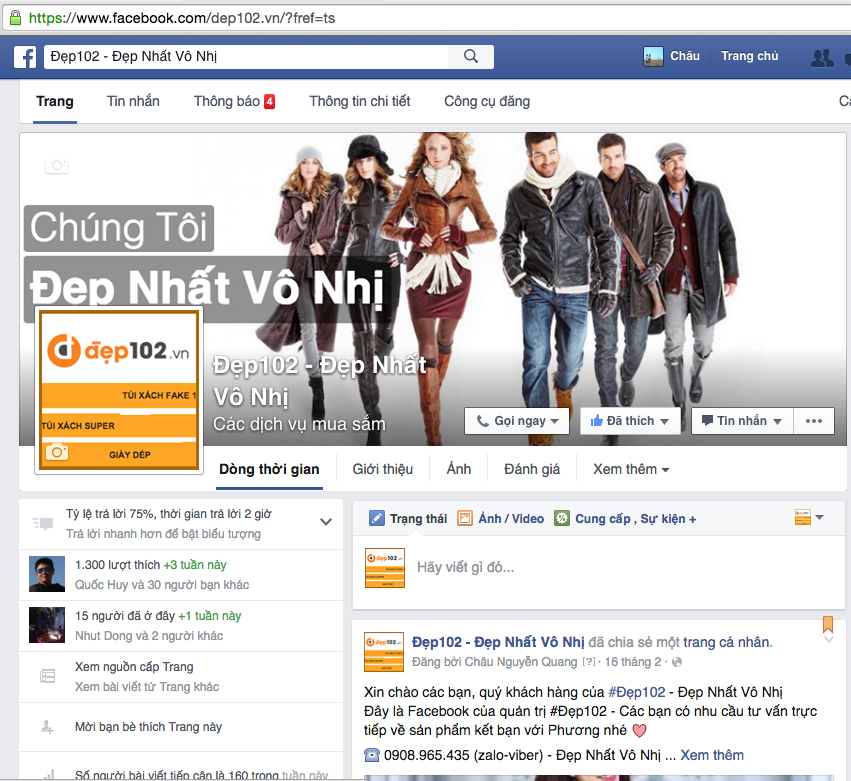Image resolution: width=851 pixels, height=781 pixels.
Task: Click the #Đẹp102 hashtag in first line
Action: tap(637, 692)
